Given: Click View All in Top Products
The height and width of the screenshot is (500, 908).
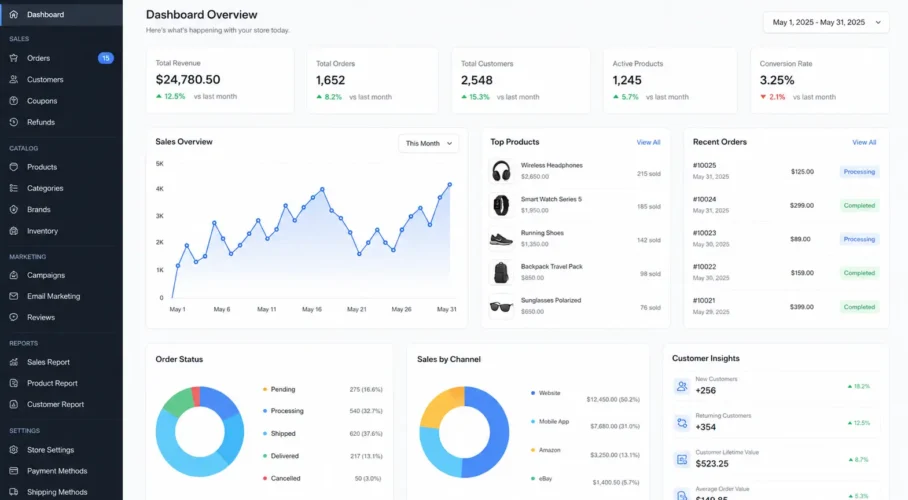Looking at the screenshot, I should (x=648, y=143).
